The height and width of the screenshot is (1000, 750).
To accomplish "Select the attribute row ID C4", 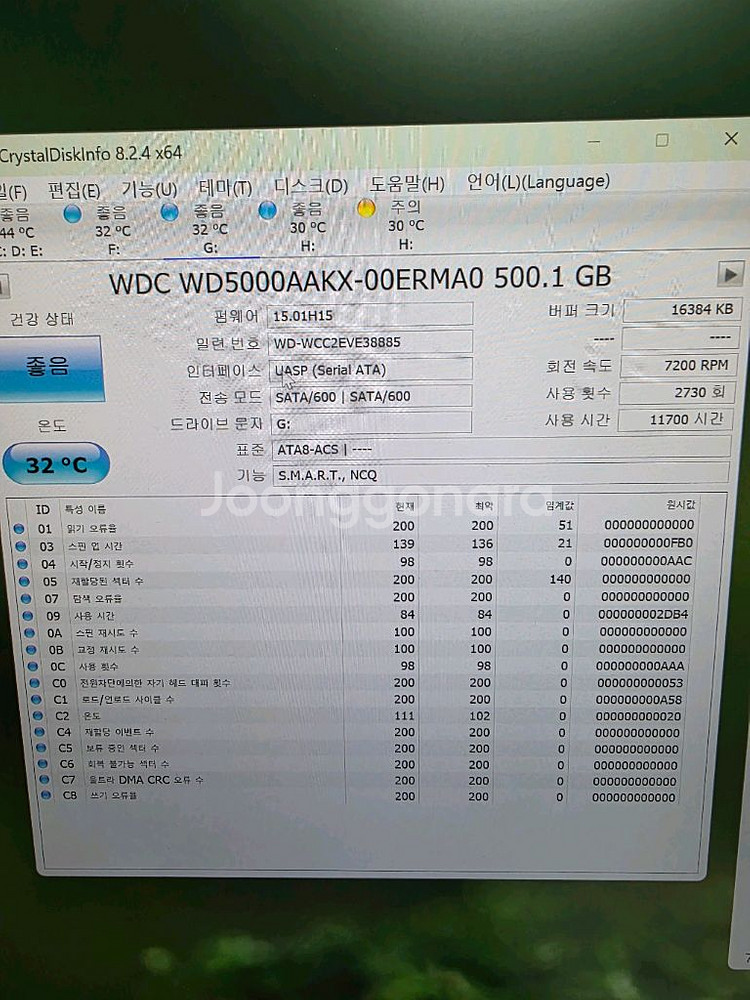I will [x=359, y=732].
